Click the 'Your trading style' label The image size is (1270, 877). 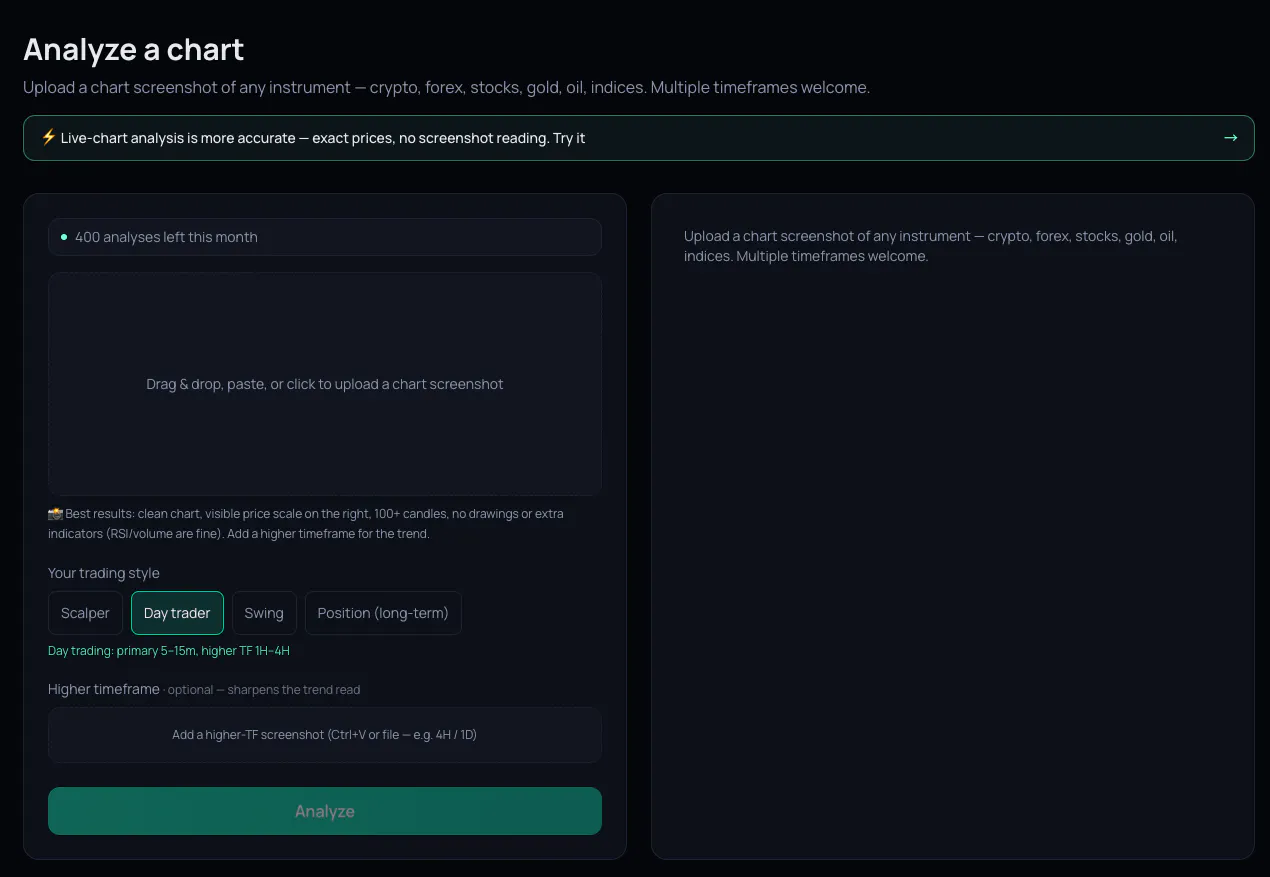tap(104, 573)
